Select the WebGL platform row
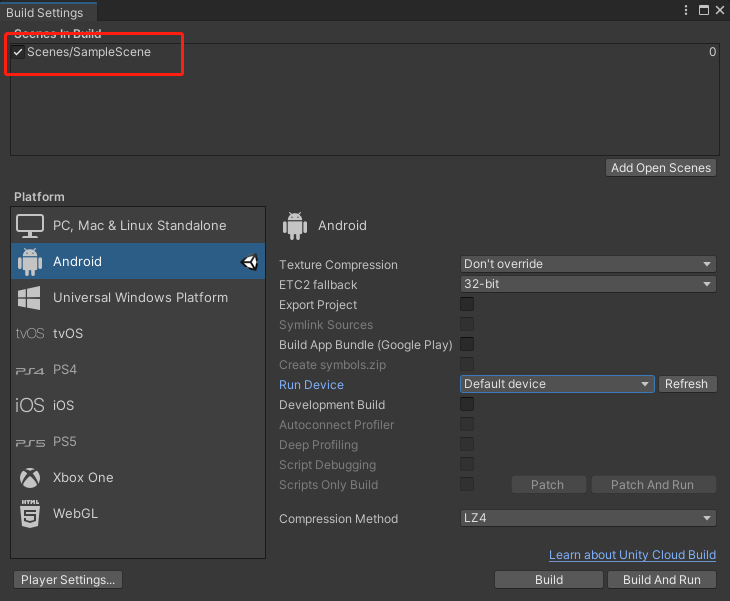Screen dimensions: 730x601 [x=138, y=513]
